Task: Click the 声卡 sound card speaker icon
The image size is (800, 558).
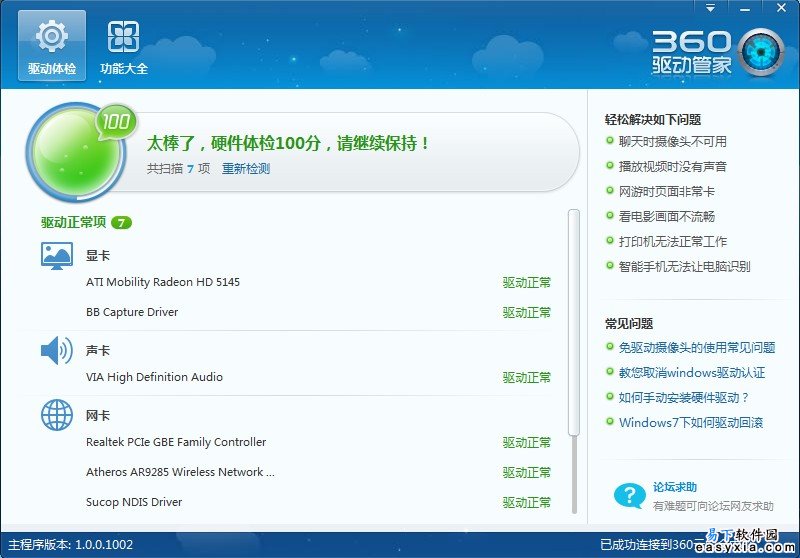Action: [x=57, y=350]
